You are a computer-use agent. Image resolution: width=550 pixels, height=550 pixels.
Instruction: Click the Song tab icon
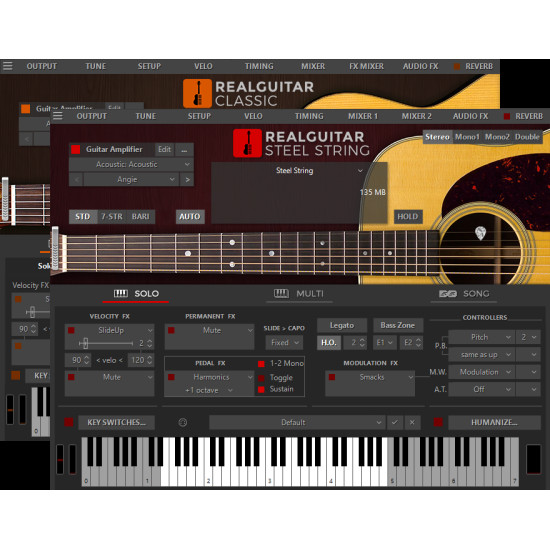pyautogui.click(x=448, y=294)
